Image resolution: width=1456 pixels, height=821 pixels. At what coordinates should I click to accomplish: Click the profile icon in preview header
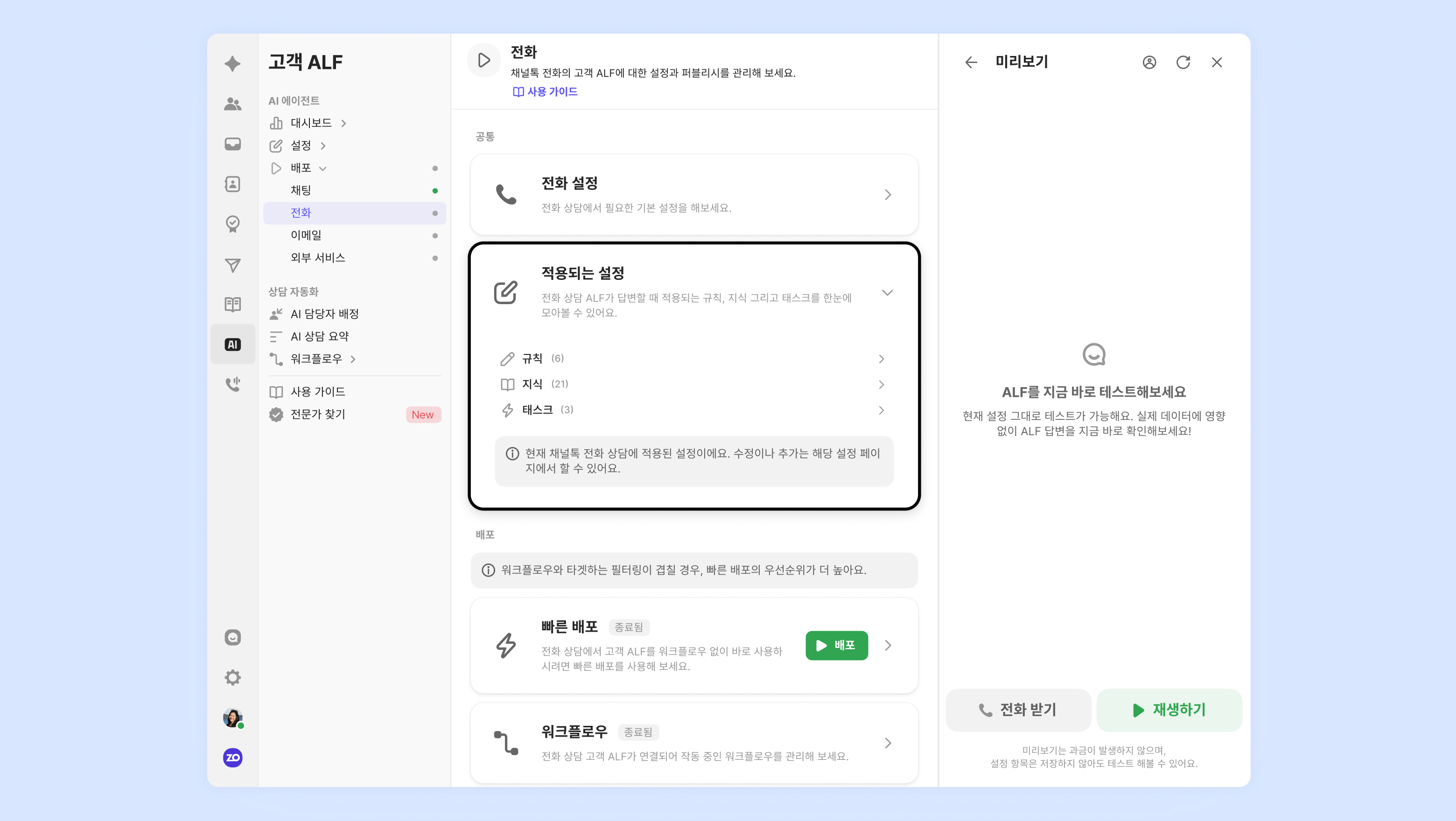pos(1149,62)
